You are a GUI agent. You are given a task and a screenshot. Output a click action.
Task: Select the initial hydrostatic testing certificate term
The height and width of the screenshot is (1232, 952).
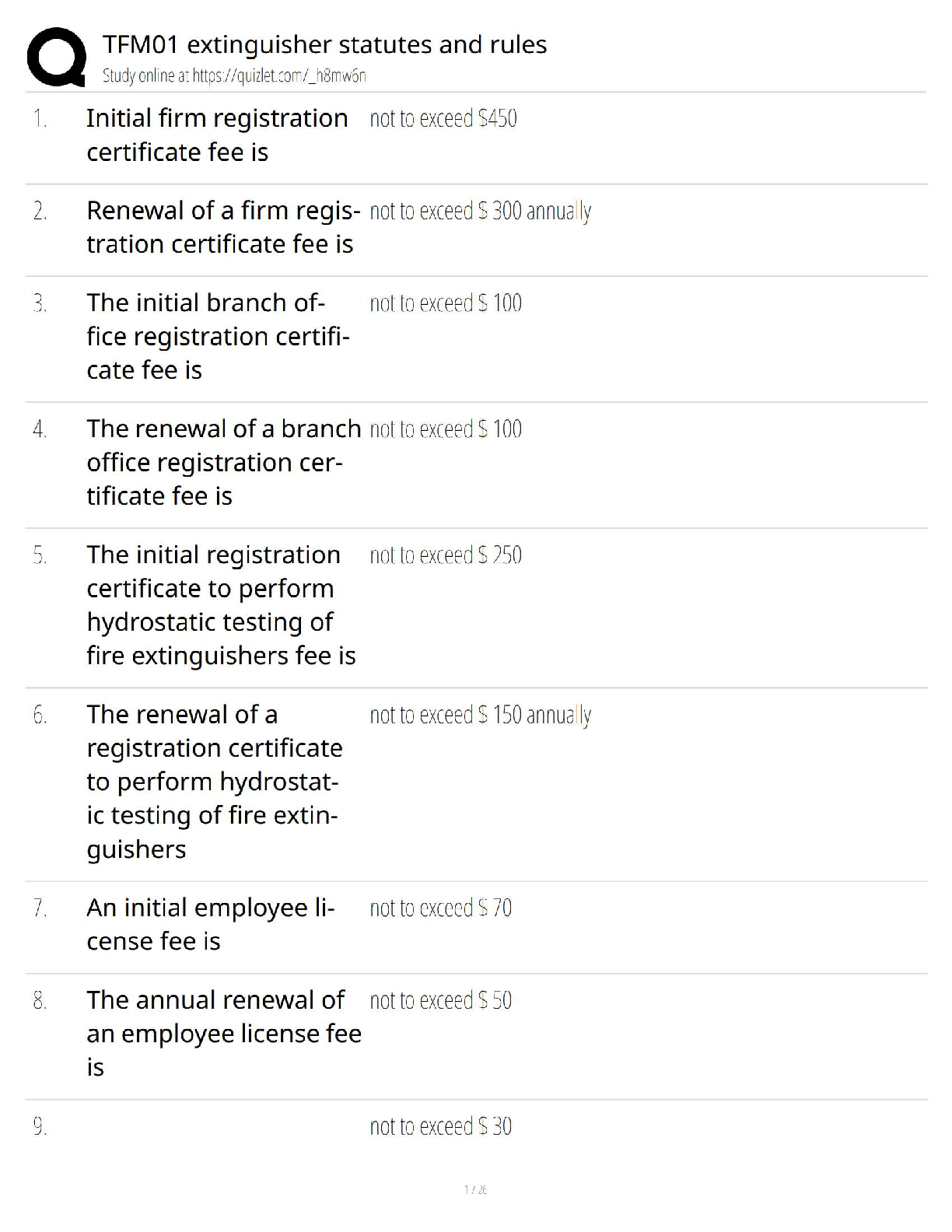pos(221,605)
